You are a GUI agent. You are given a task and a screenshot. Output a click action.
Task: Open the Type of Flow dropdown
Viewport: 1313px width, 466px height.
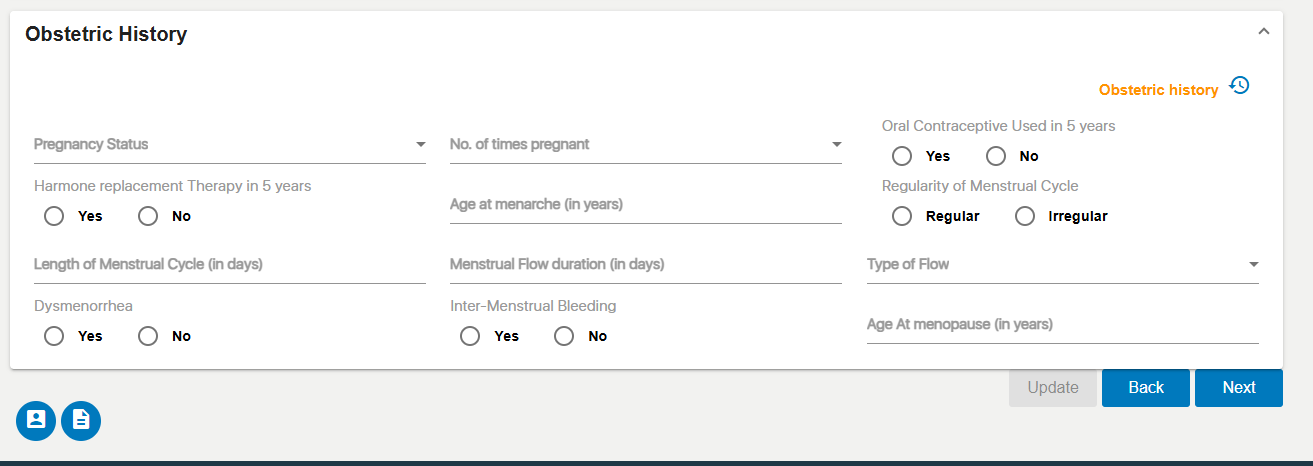click(1062, 264)
